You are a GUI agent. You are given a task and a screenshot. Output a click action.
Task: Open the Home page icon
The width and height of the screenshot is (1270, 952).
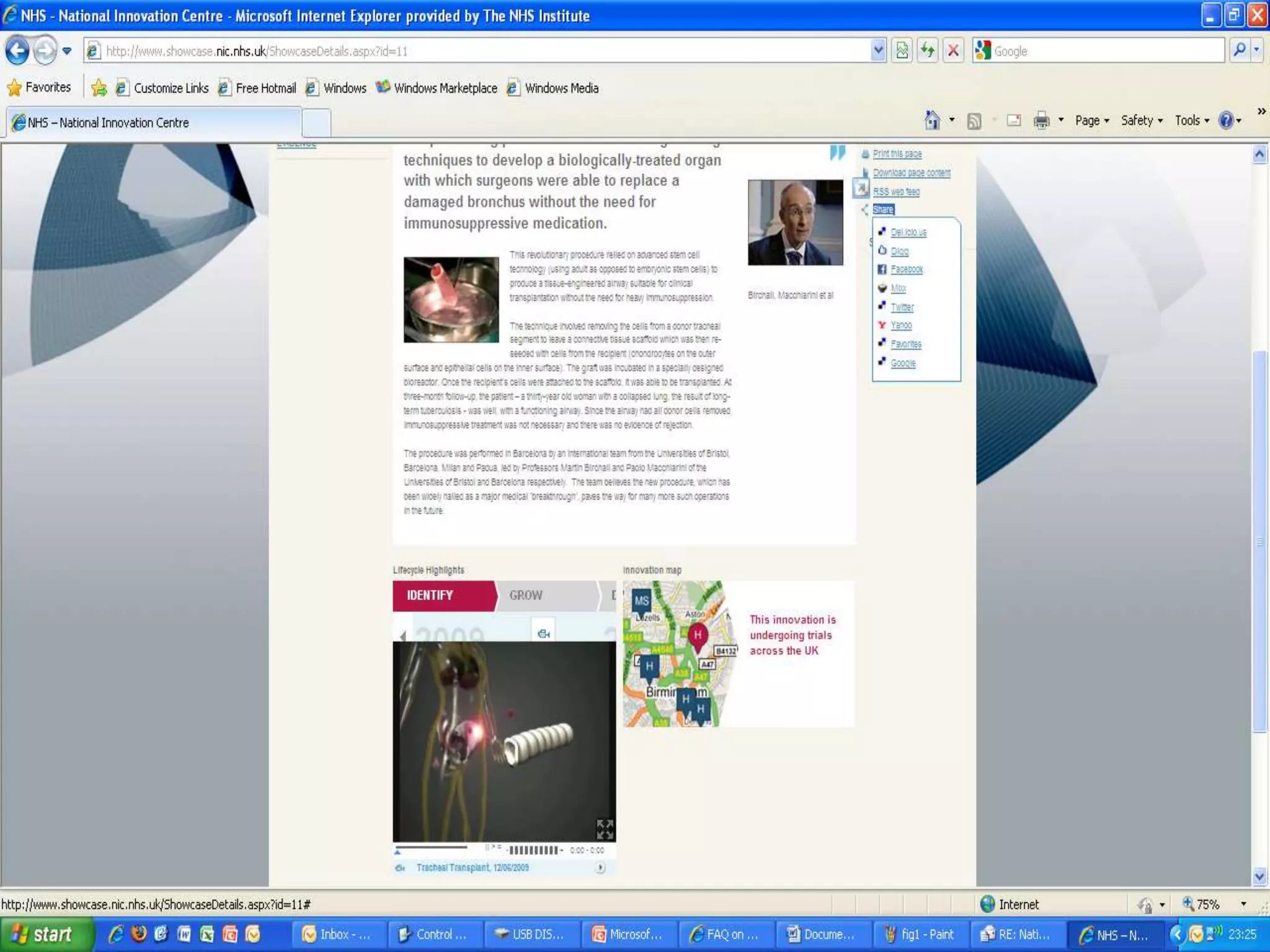[932, 120]
